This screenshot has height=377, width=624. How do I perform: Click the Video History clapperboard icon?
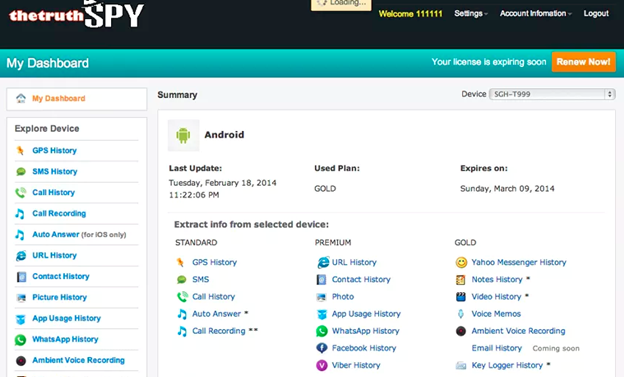(x=461, y=297)
